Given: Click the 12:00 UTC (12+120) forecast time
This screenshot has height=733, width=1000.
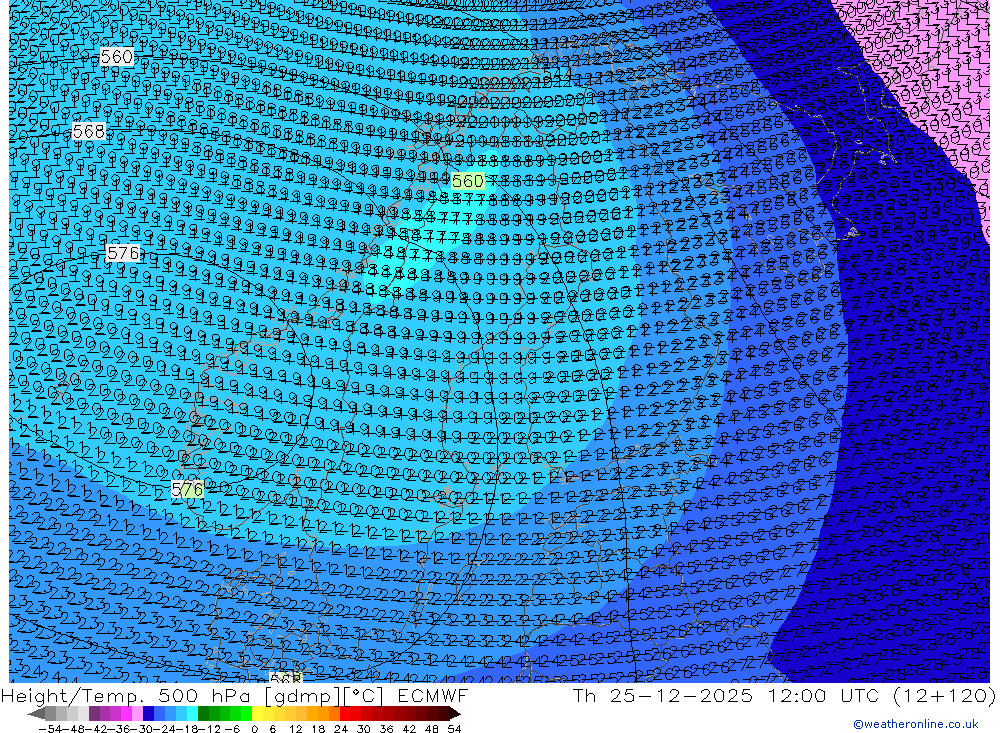Looking at the screenshot, I should (x=881, y=695).
